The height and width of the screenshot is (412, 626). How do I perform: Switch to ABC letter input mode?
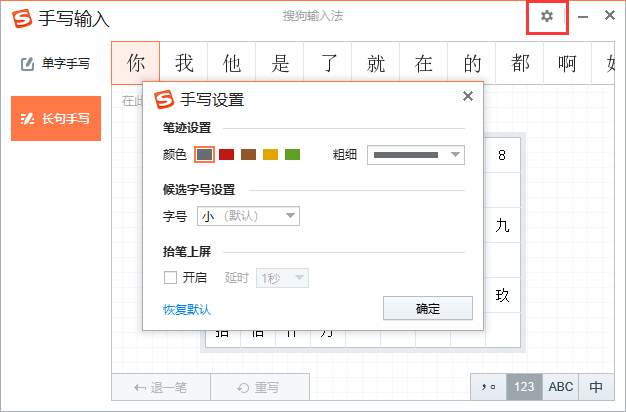561,387
